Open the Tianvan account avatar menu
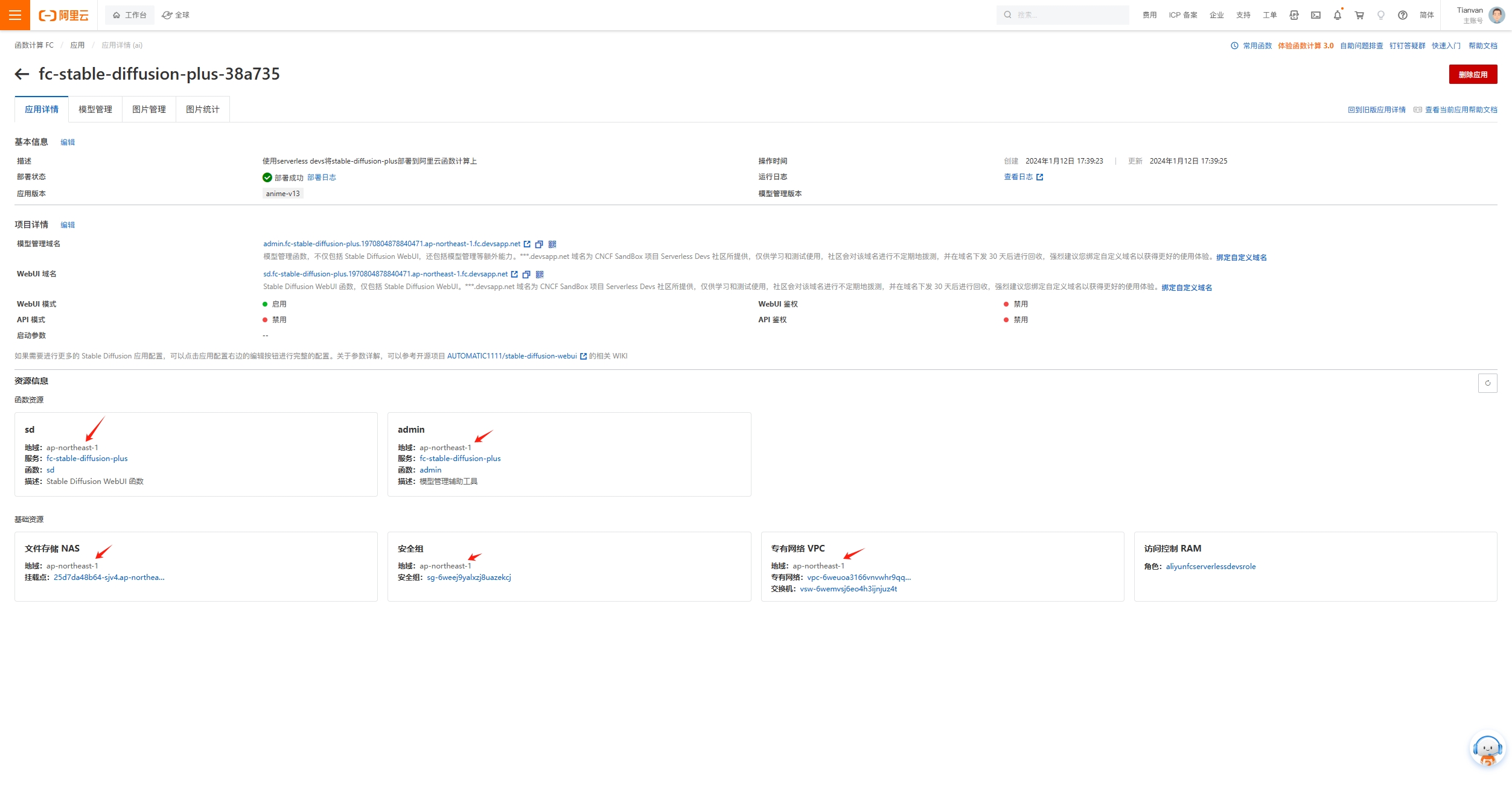This screenshot has height=802, width=1512. [x=1496, y=15]
